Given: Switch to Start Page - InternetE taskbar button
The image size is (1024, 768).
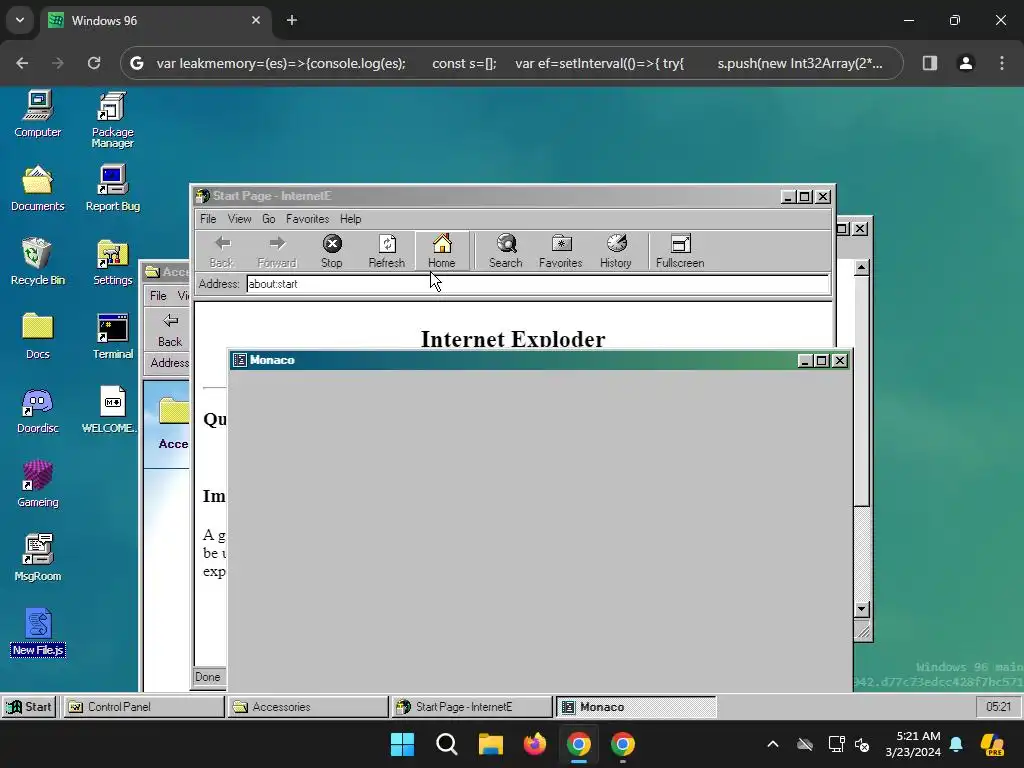Looking at the screenshot, I should click(472, 707).
